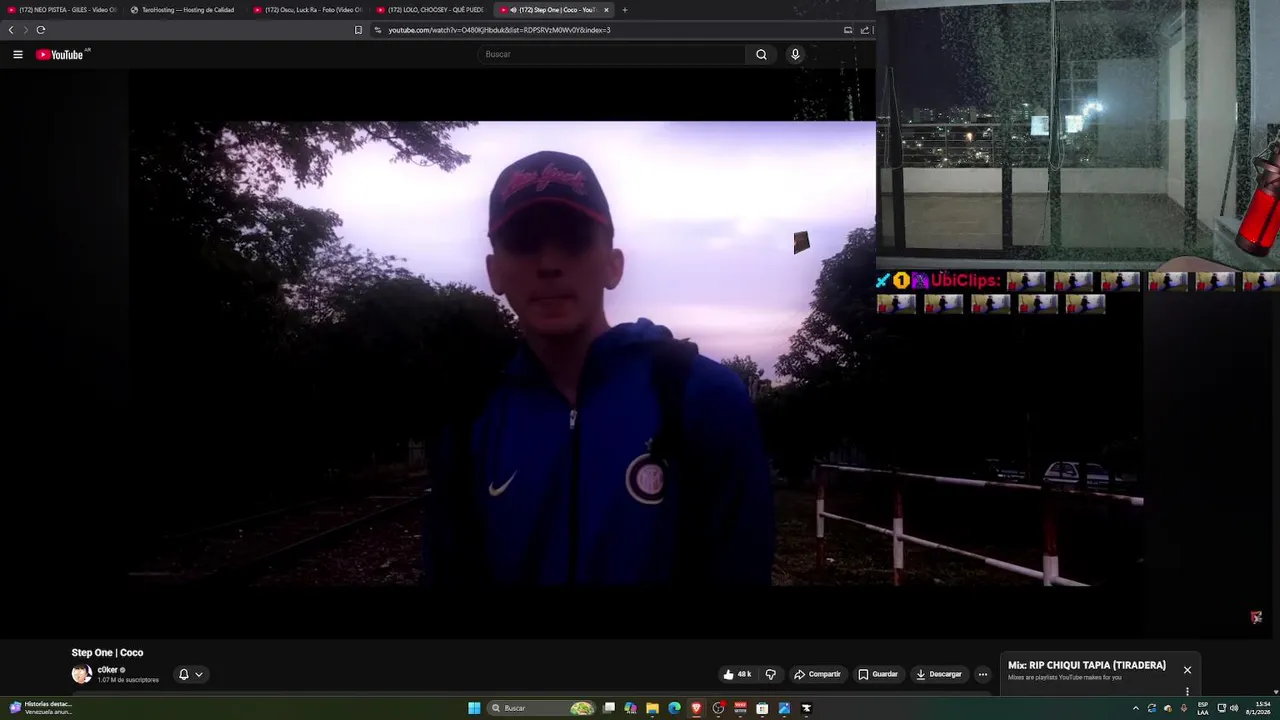Toggle notification bell for c0ker
The image size is (1280, 720).
tap(183, 674)
